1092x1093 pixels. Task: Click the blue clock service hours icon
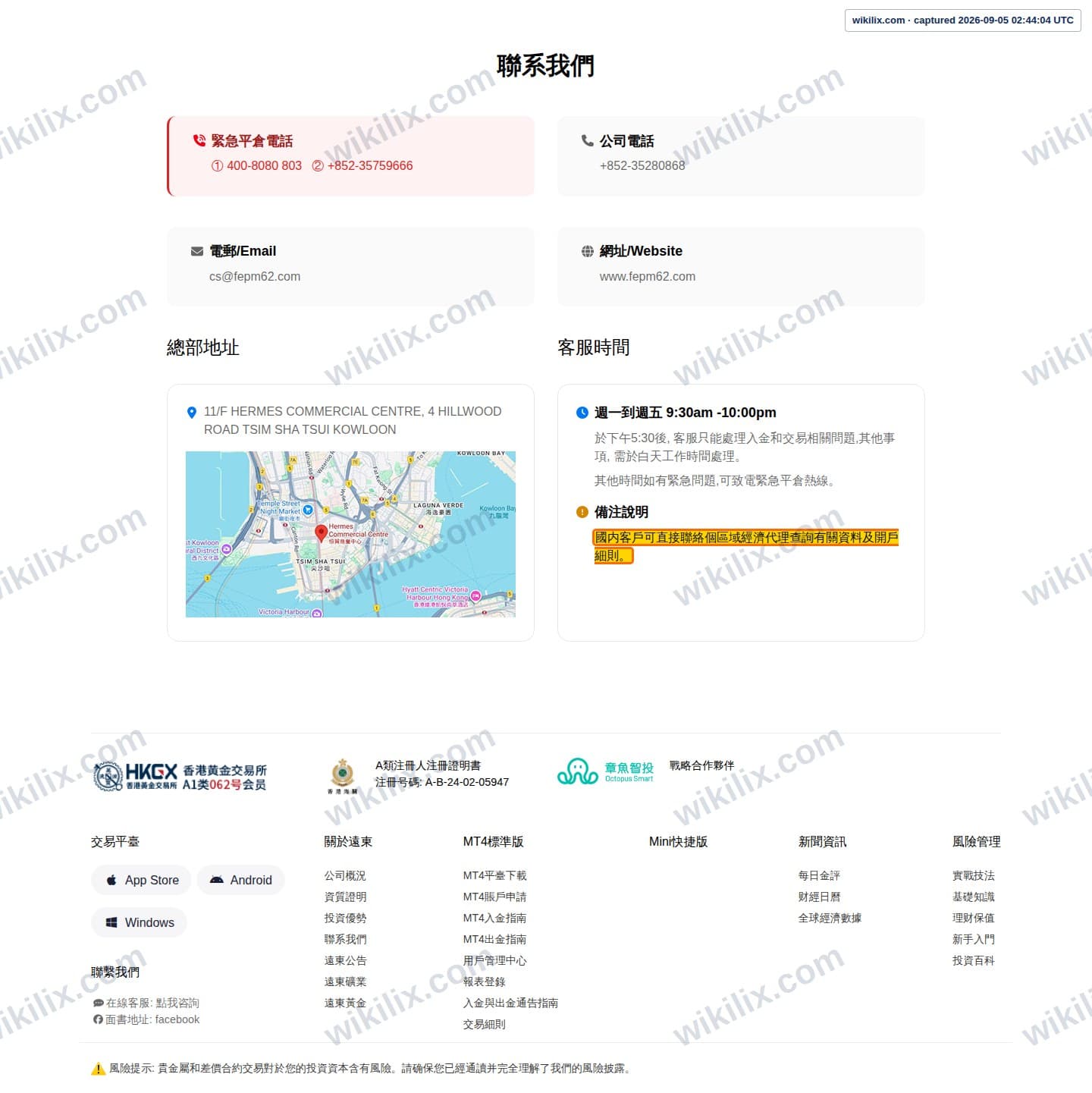[x=582, y=413]
